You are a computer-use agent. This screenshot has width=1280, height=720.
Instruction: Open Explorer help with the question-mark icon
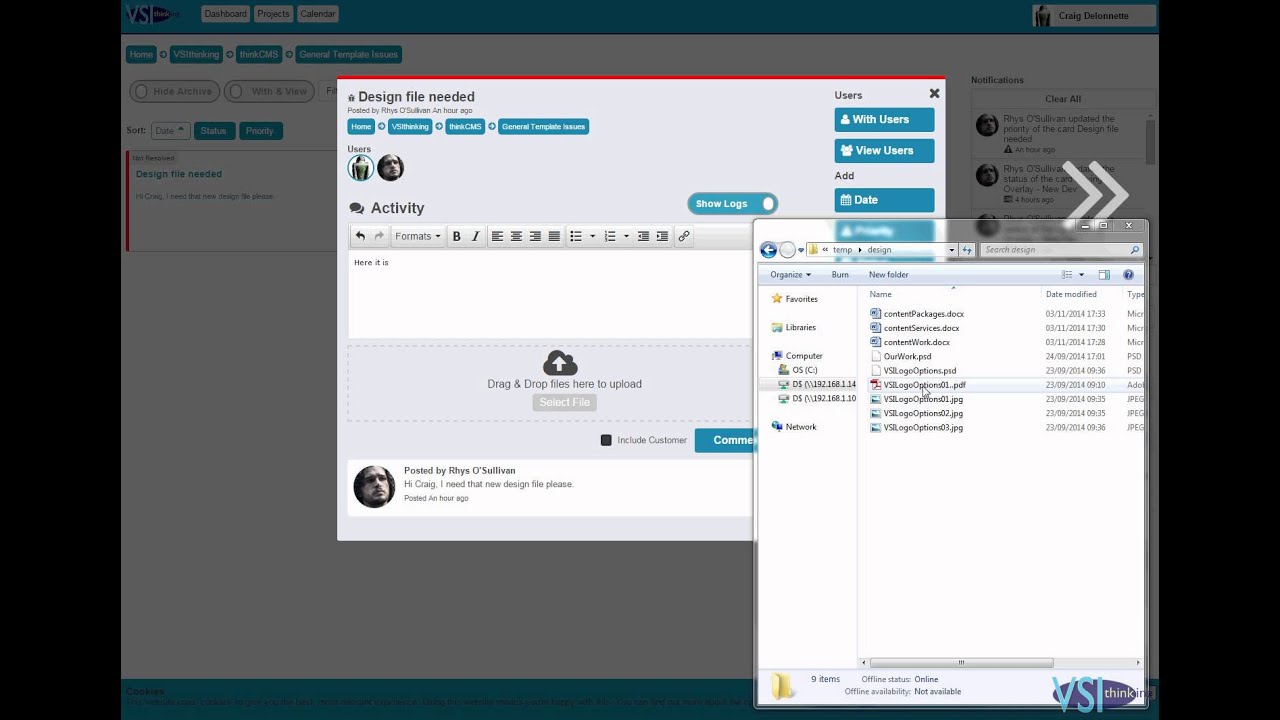tap(1128, 275)
